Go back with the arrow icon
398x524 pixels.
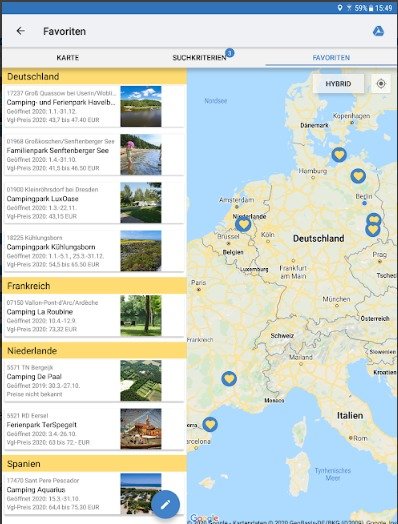pyautogui.click(x=21, y=31)
